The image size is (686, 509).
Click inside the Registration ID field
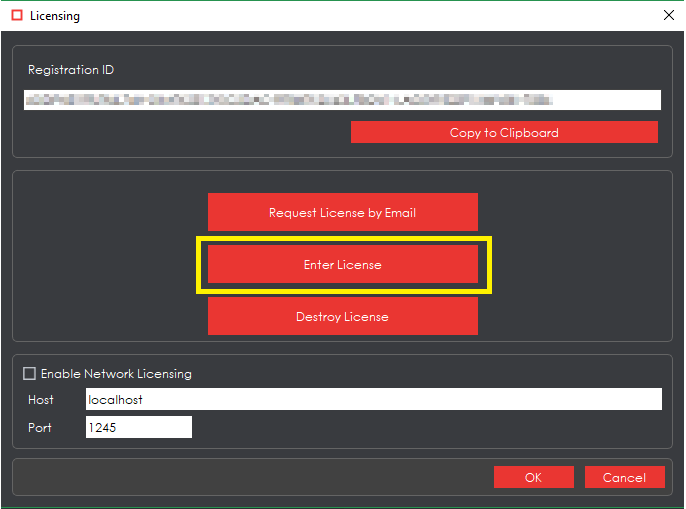tap(342, 100)
